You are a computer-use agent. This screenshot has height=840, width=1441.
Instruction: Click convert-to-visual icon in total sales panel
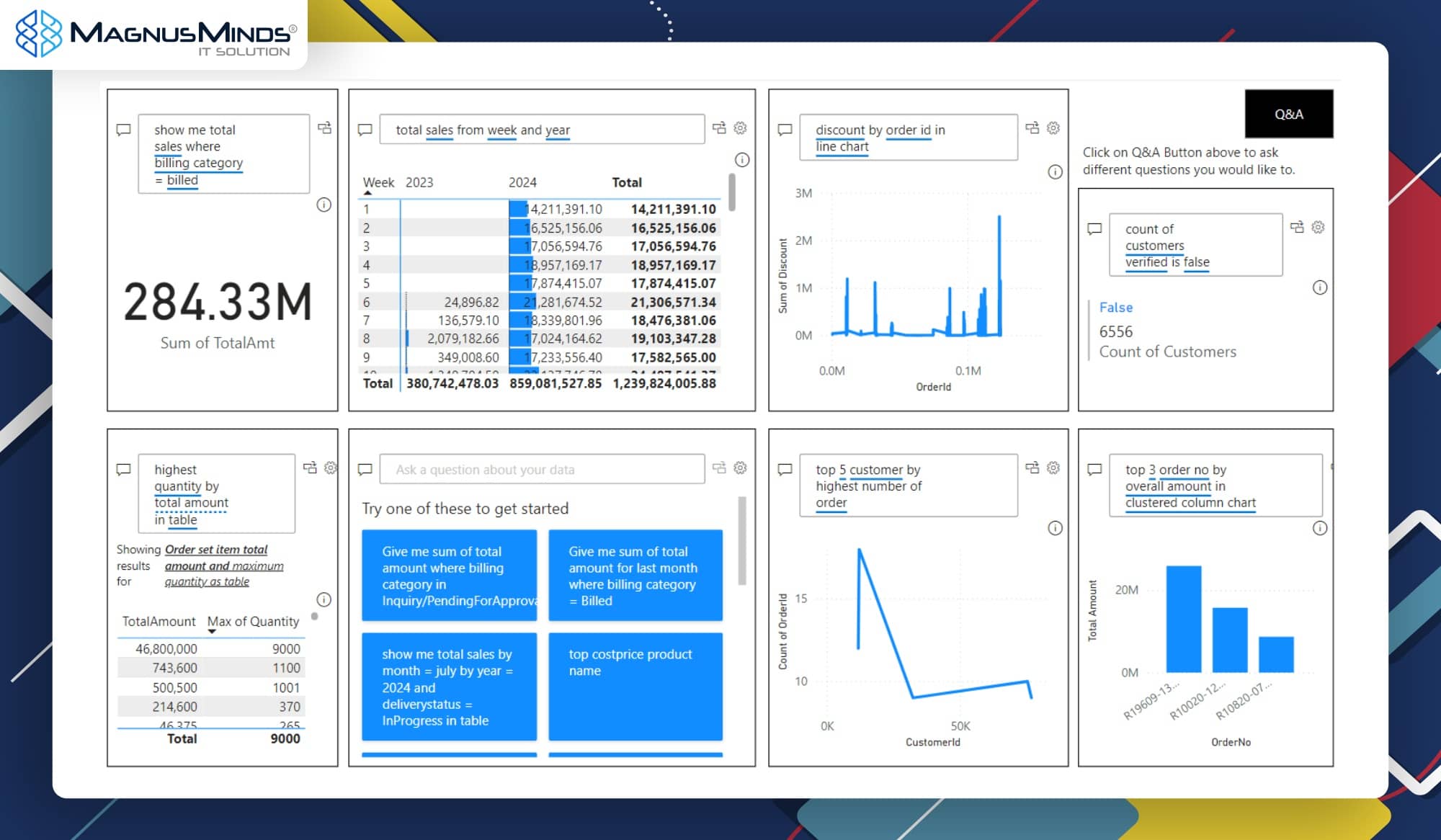[x=719, y=128]
